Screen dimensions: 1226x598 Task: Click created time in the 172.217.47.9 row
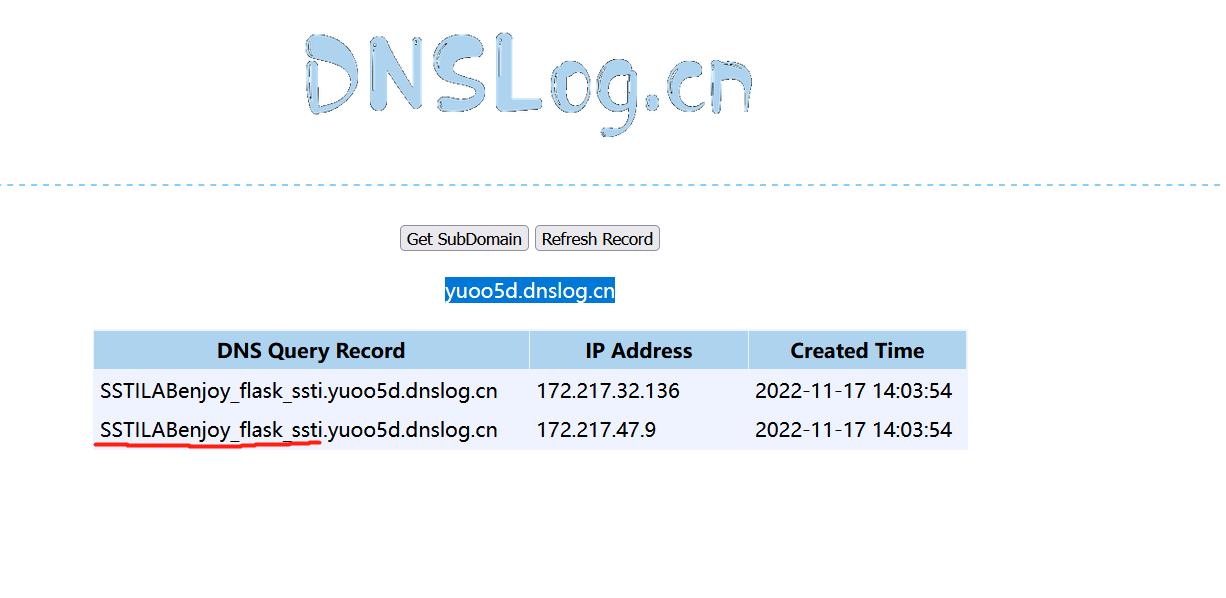click(853, 431)
